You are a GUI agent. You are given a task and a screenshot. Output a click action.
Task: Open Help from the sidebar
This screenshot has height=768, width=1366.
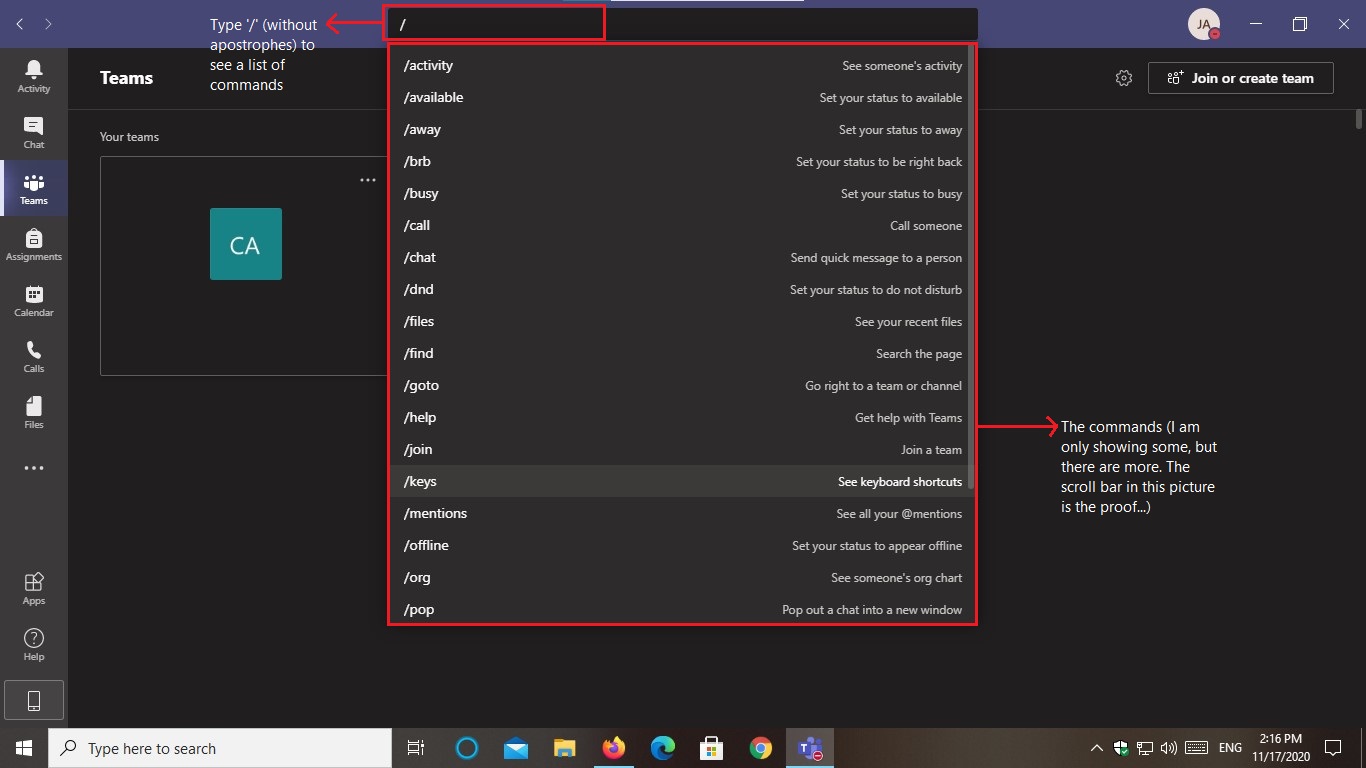(x=34, y=644)
